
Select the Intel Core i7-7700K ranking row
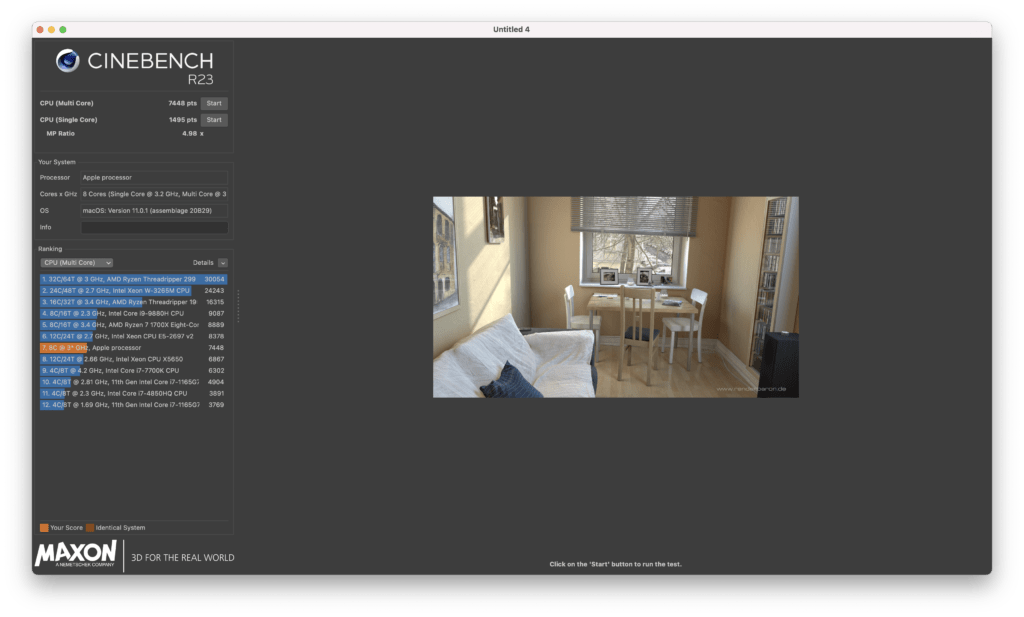click(x=133, y=370)
